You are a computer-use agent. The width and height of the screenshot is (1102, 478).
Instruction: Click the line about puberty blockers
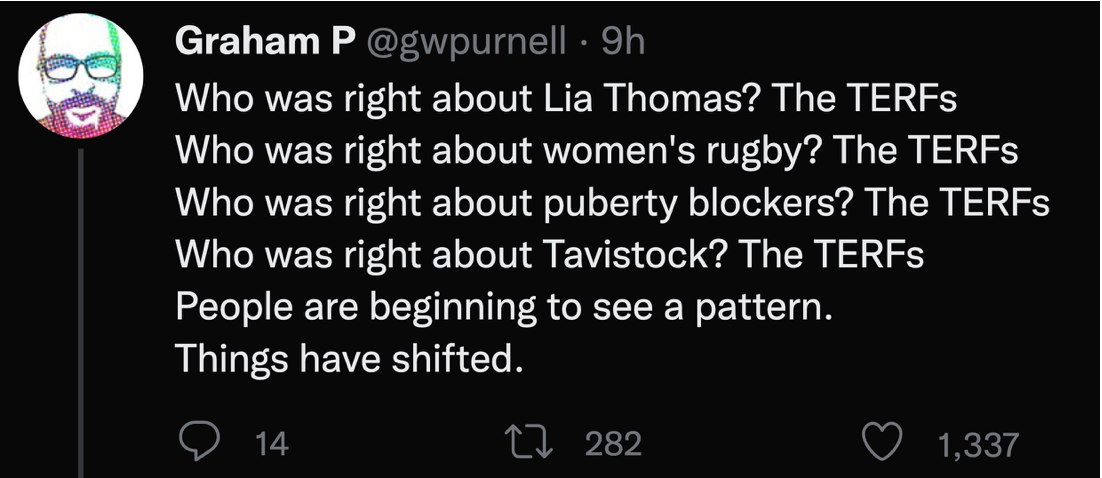pyautogui.click(x=613, y=203)
